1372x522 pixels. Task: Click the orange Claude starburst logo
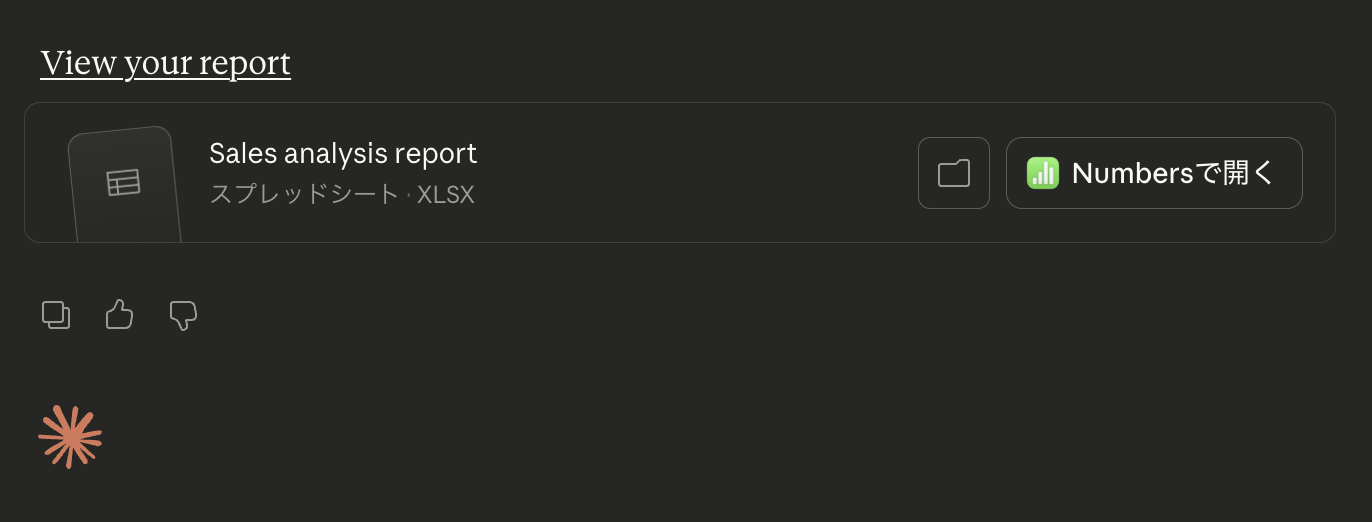[x=70, y=437]
